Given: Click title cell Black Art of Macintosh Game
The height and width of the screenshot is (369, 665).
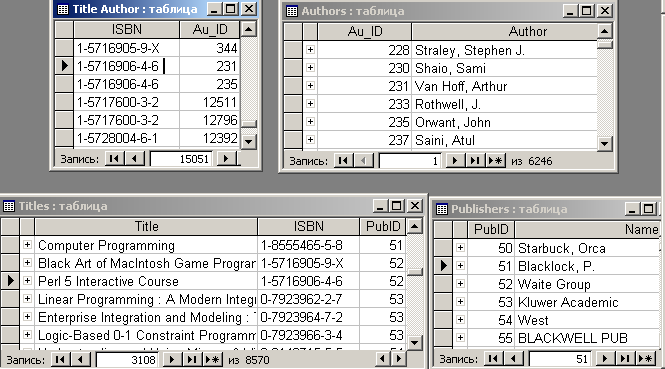Looking at the screenshot, I should click(x=146, y=263).
